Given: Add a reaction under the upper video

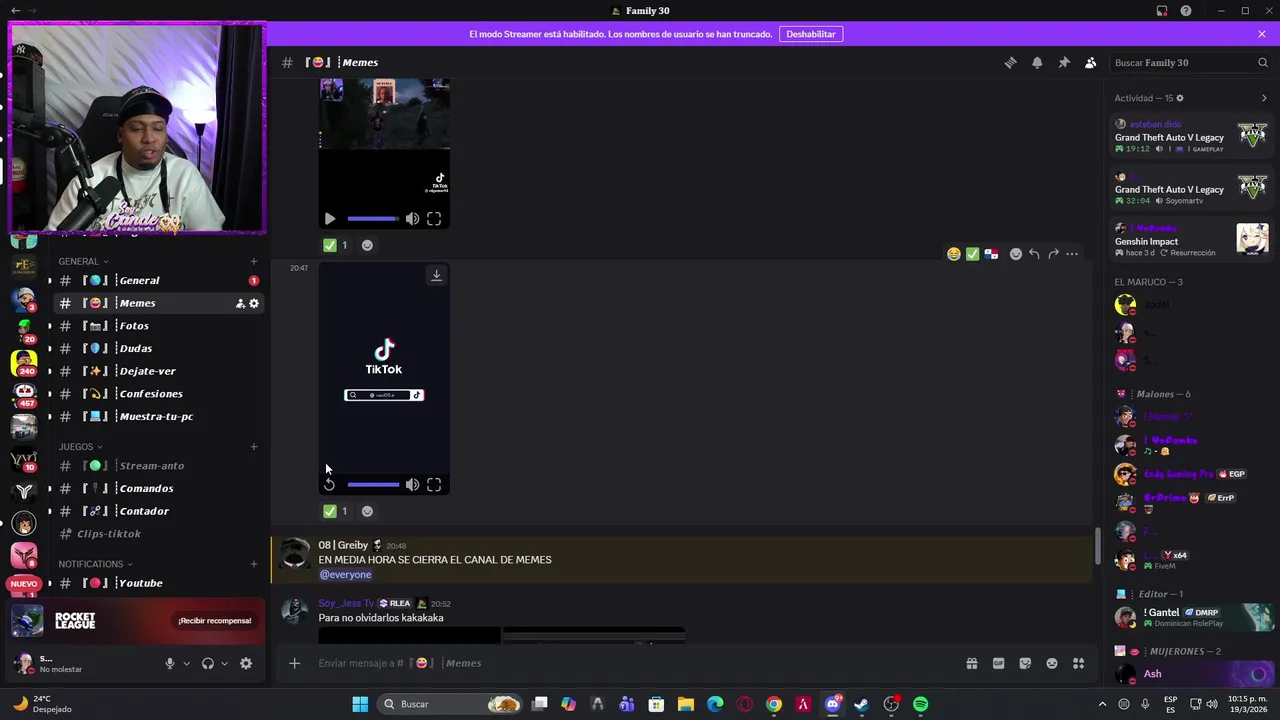Looking at the screenshot, I should [367, 245].
